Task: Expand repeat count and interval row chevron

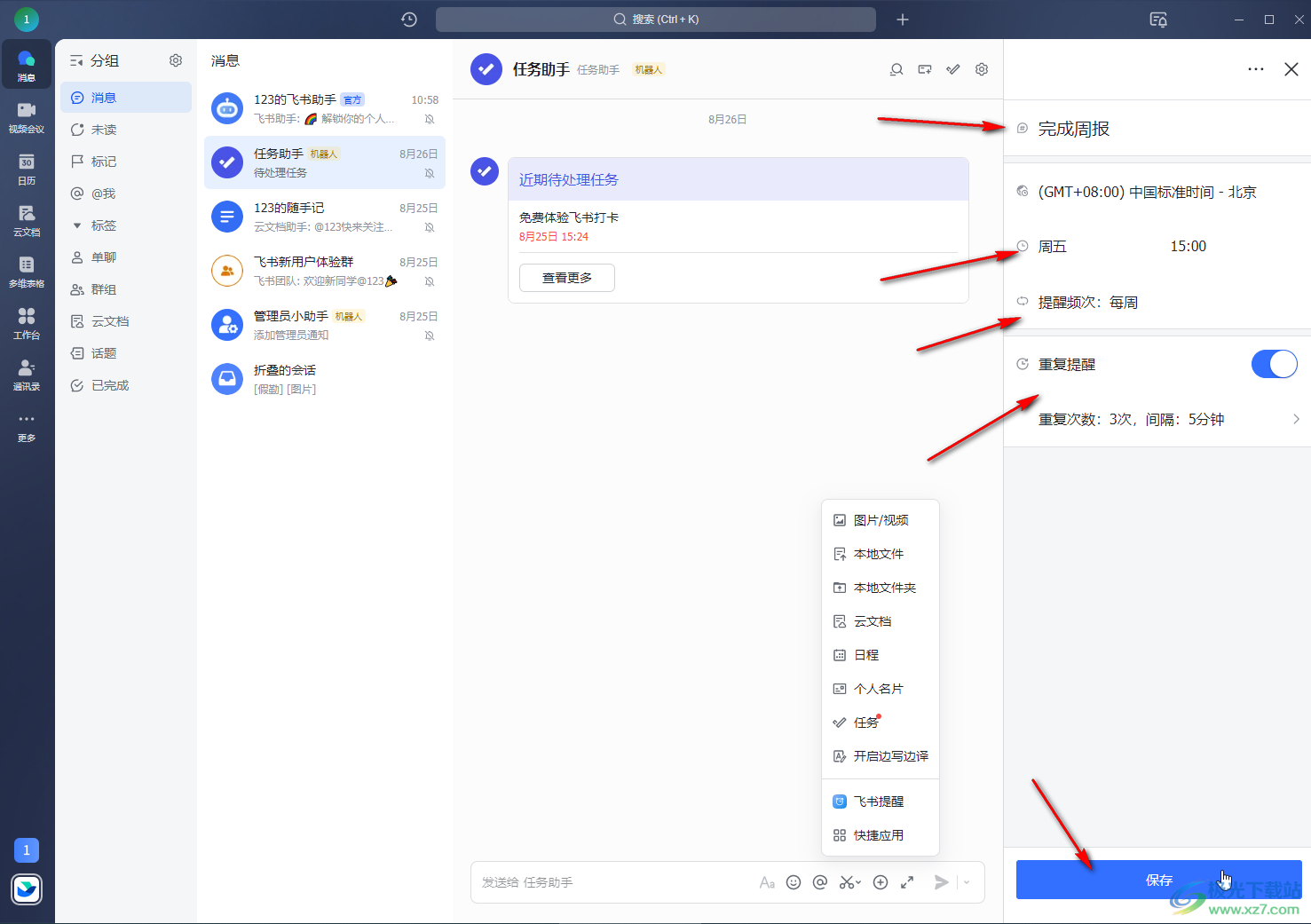Action: tap(1297, 419)
